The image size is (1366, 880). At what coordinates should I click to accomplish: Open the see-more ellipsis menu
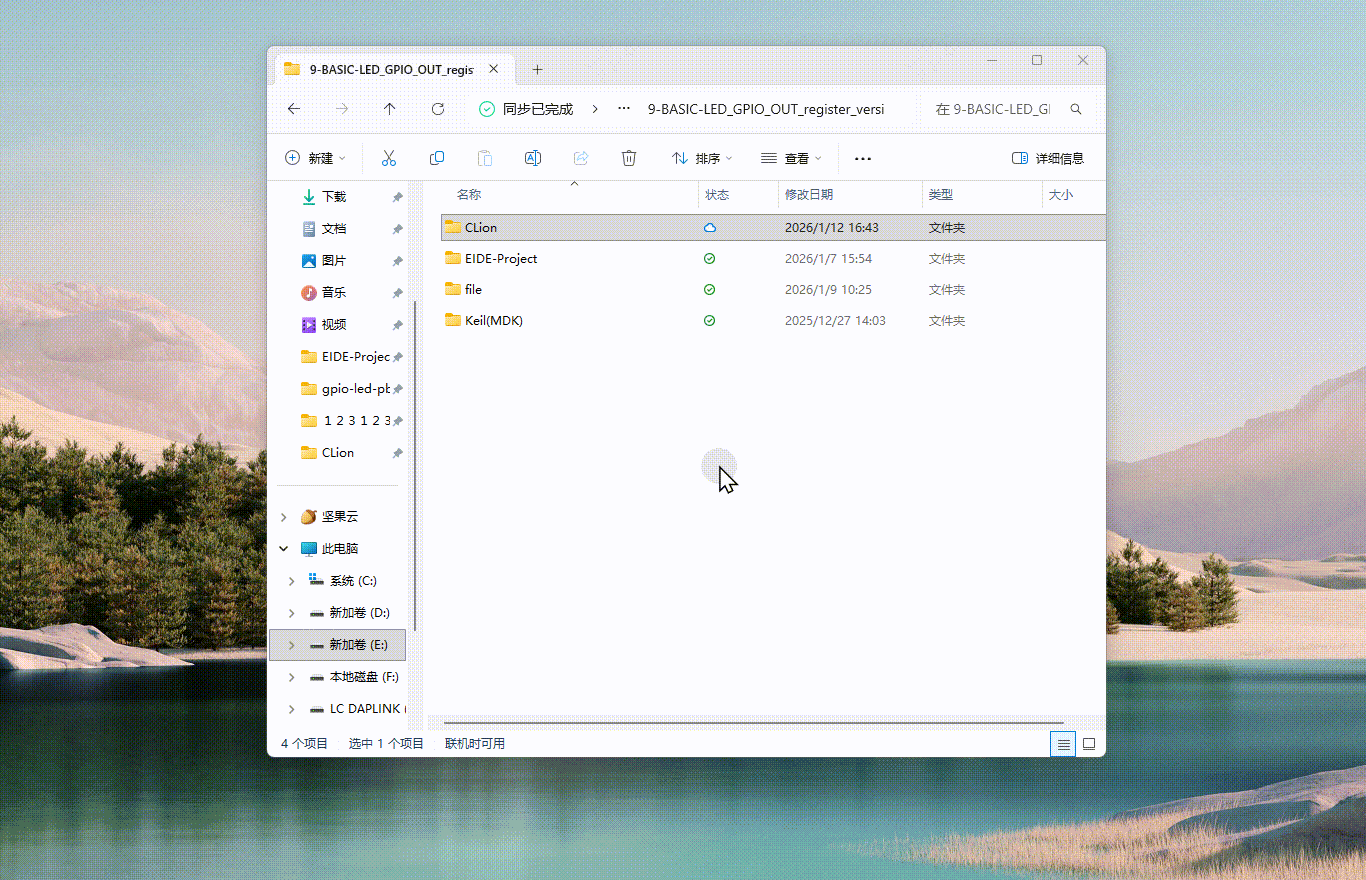862,158
